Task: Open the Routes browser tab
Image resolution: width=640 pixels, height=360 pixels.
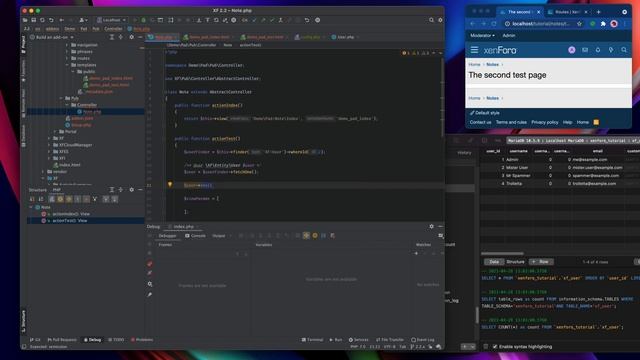Action: pos(568,12)
